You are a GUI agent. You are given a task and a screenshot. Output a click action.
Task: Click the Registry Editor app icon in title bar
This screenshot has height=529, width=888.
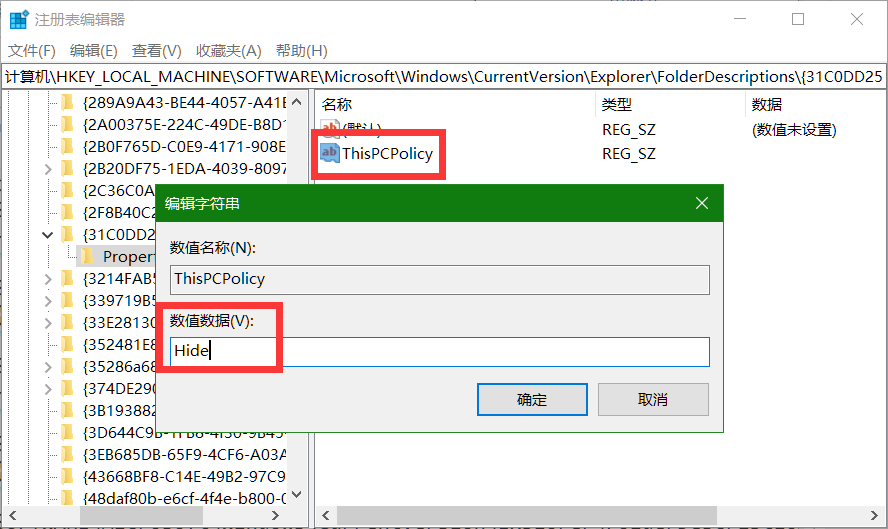pos(19,19)
